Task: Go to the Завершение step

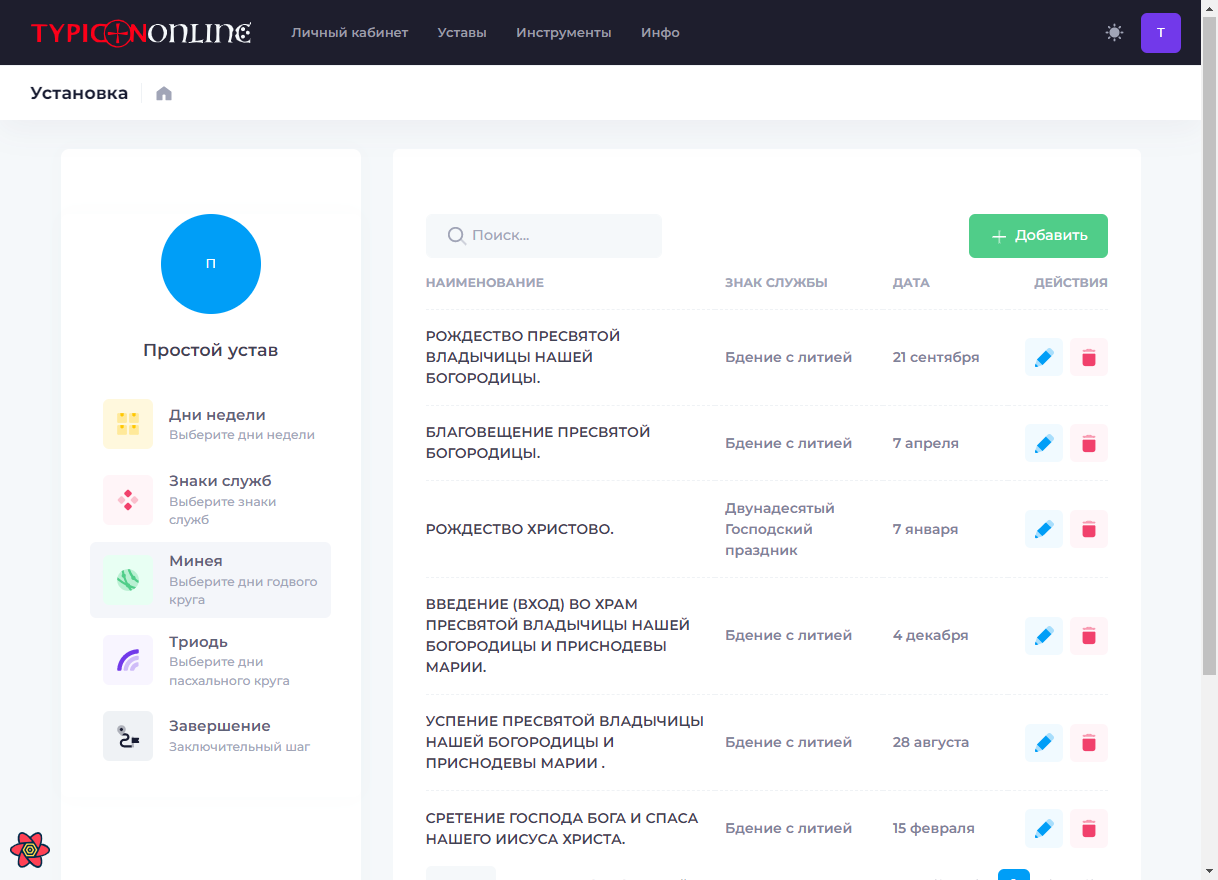Action: [x=210, y=736]
